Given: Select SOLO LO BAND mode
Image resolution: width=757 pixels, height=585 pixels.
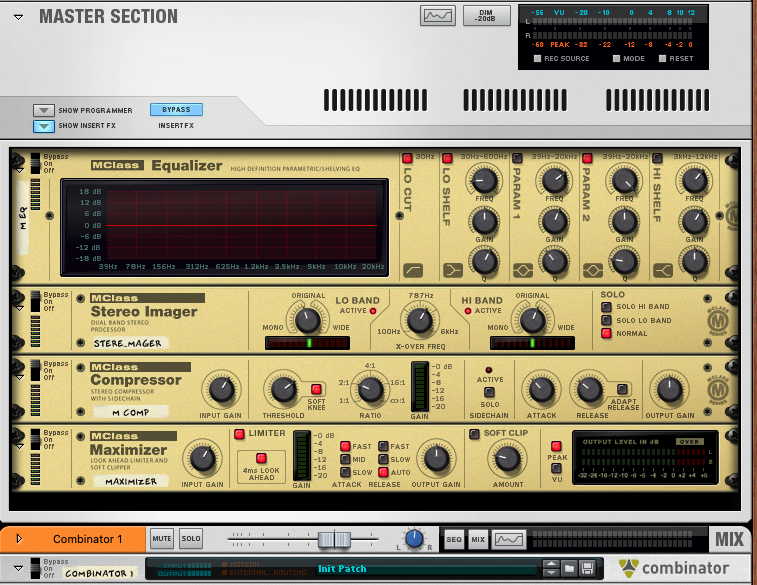Looking at the screenshot, I should click(606, 320).
